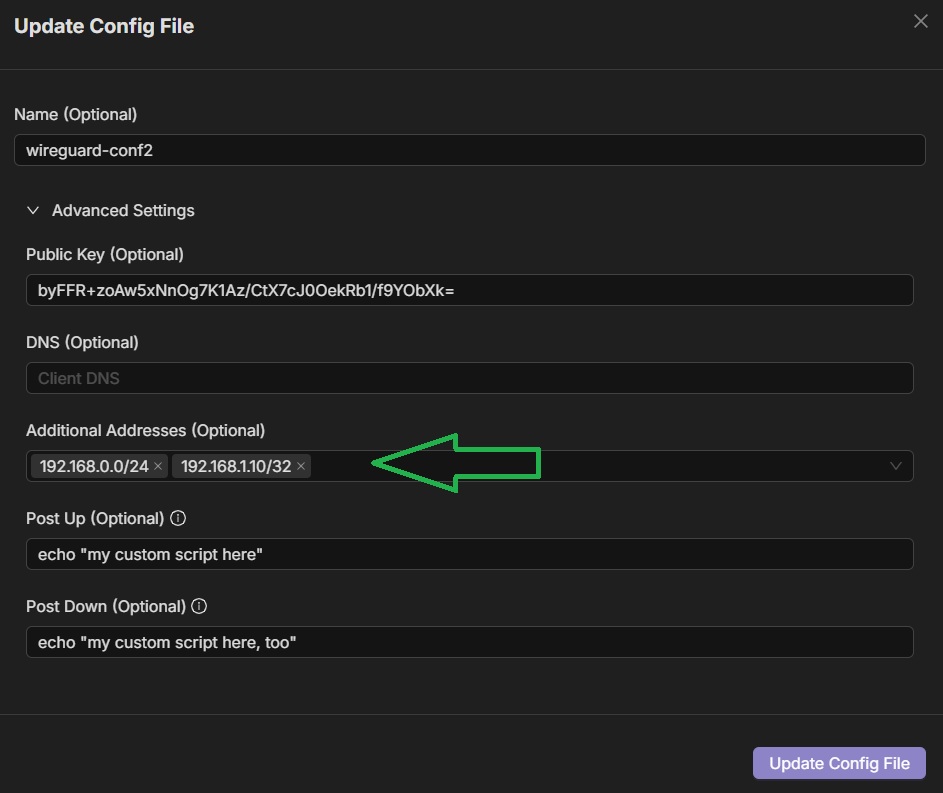Click the Name (Optional) label
Viewport: 943px width, 793px height.
point(76,115)
